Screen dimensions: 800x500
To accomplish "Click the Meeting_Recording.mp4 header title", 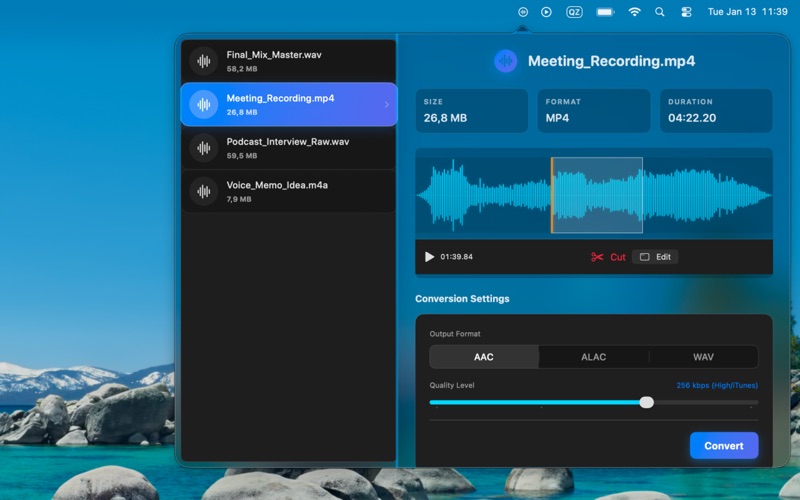I will click(x=611, y=61).
